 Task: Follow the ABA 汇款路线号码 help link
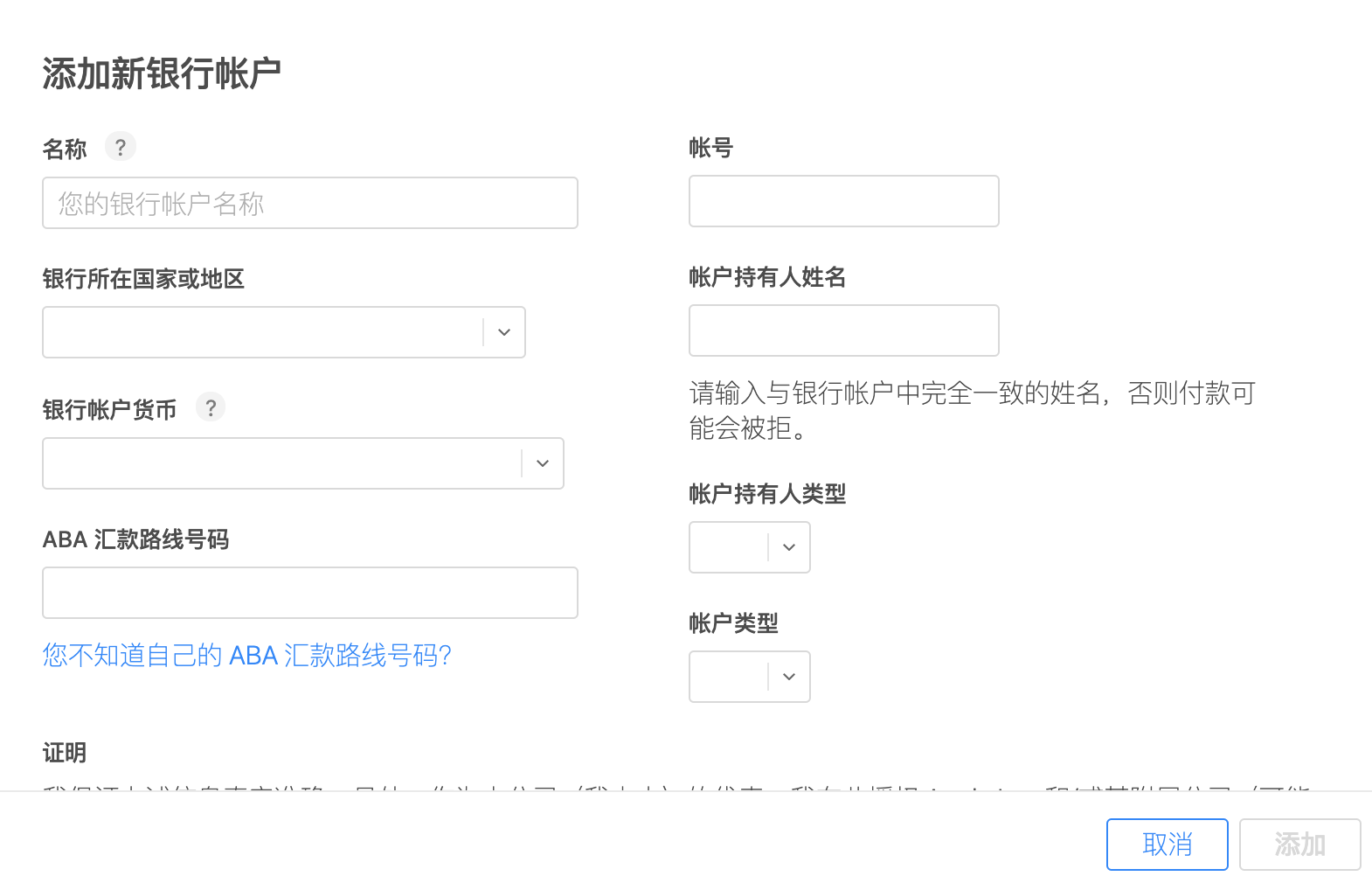247,656
